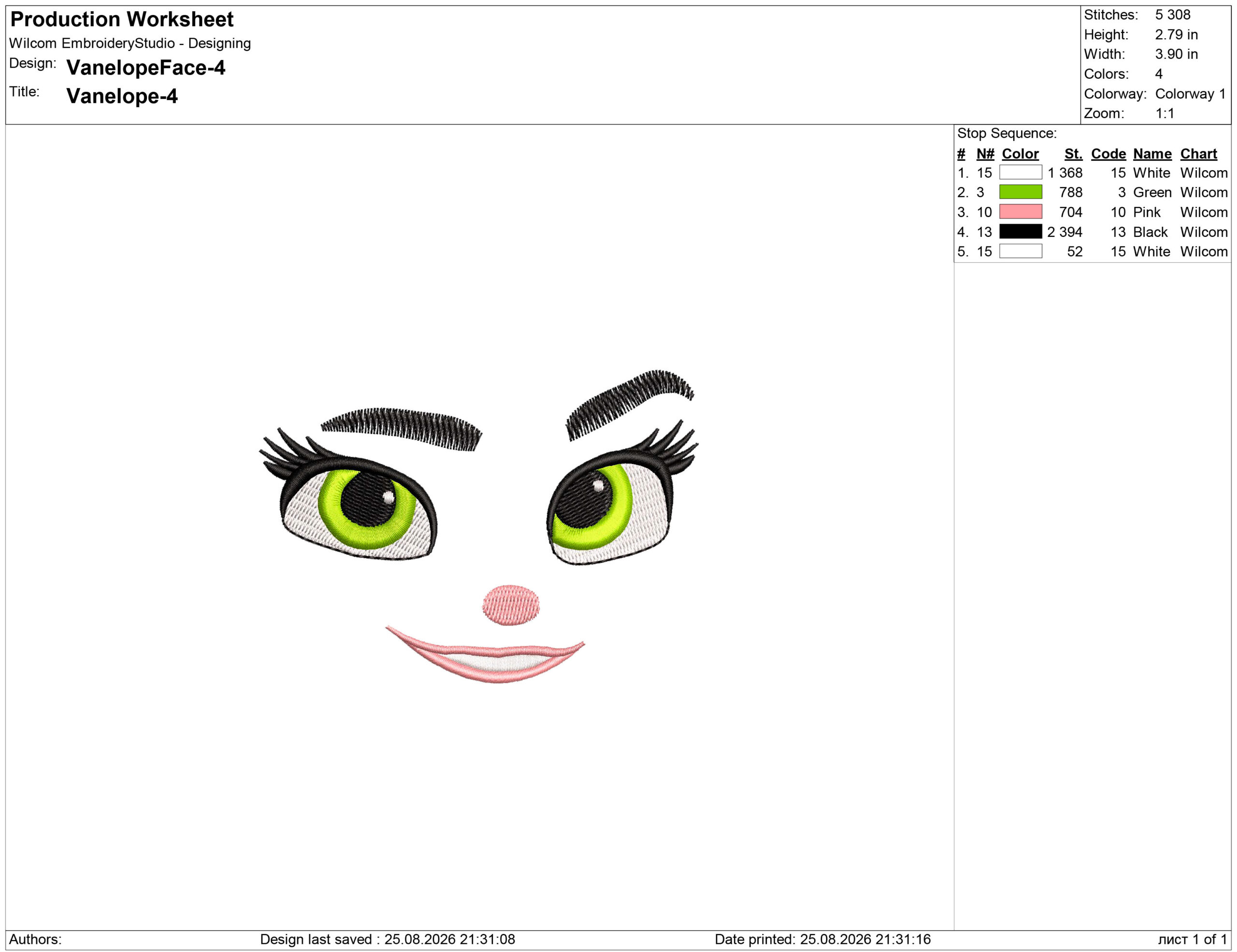Click the color name "Green"
Viewport: 1237px width, 952px height.
click(1152, 192)
